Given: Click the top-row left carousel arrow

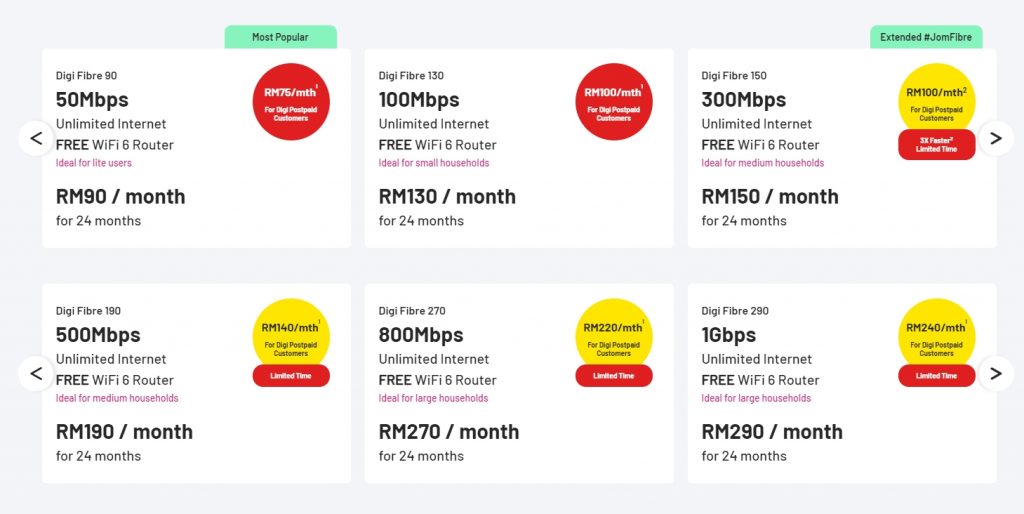Looking at the screenshot, I should [36, 138].
